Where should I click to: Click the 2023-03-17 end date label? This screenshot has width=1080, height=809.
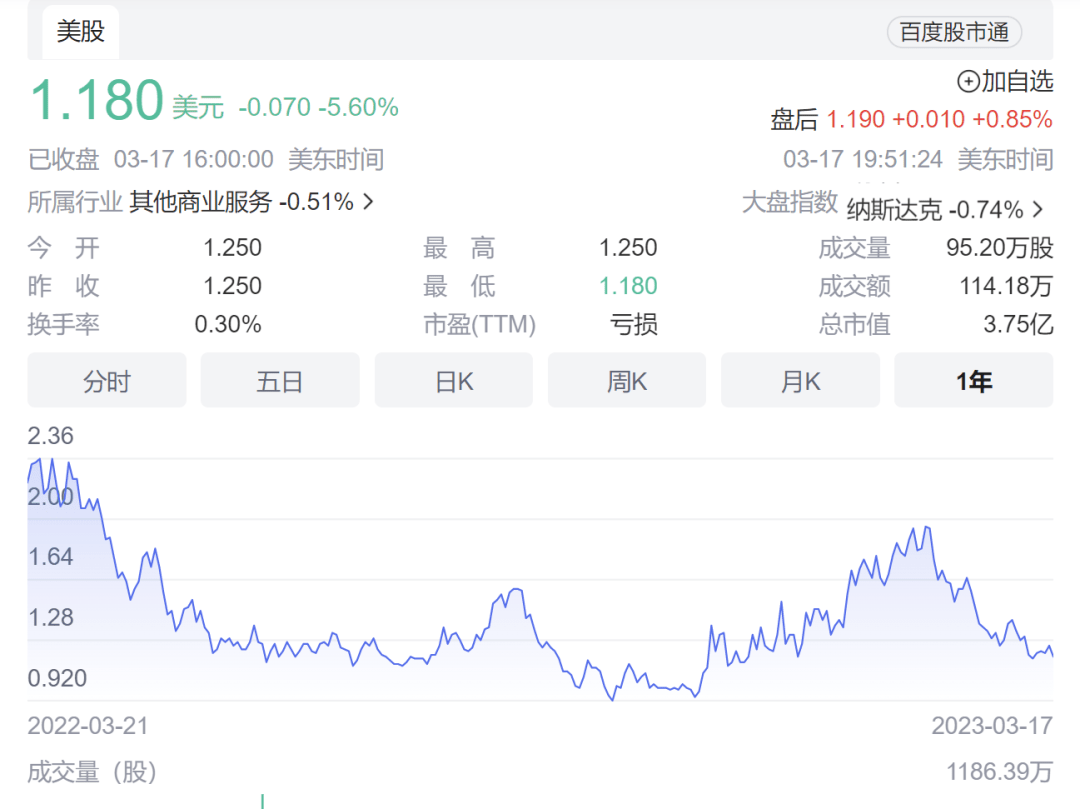992,725
